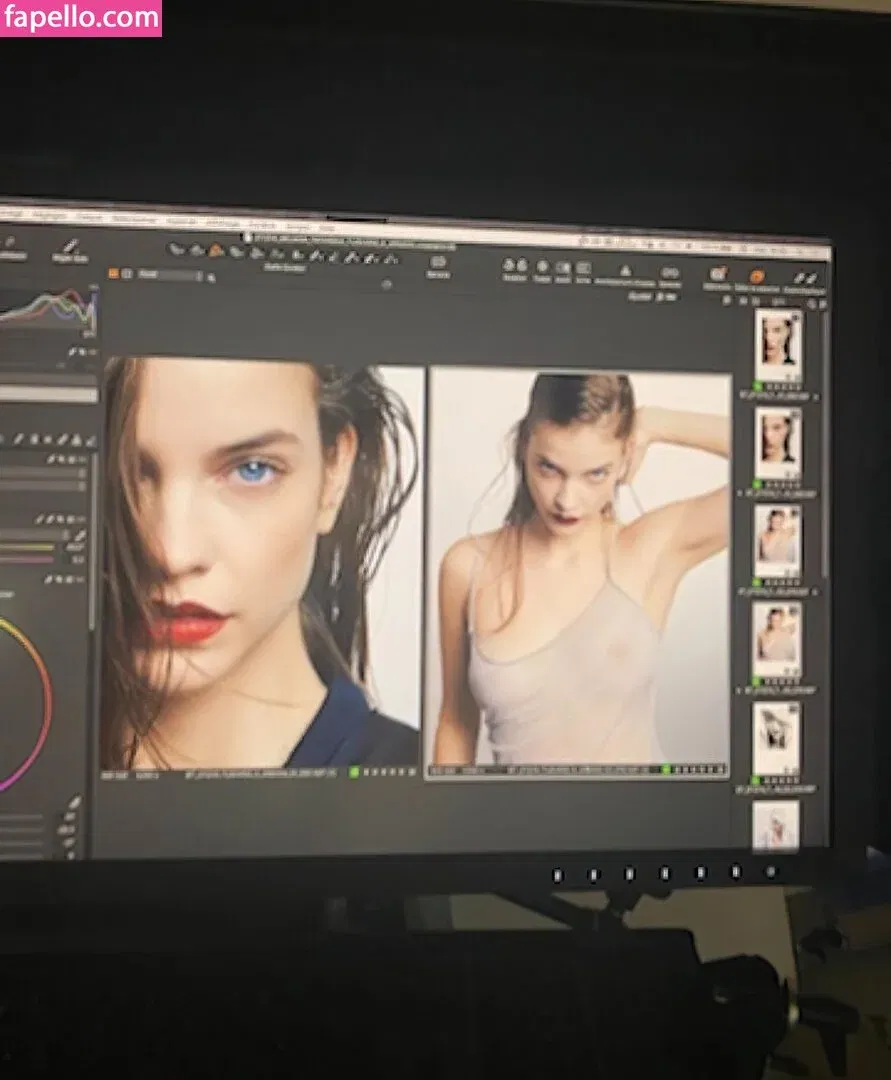Click the RGB histogram graph
The height and width of the screenshot is (1080, 891).
pyautogui.click(x=48, y=312)
